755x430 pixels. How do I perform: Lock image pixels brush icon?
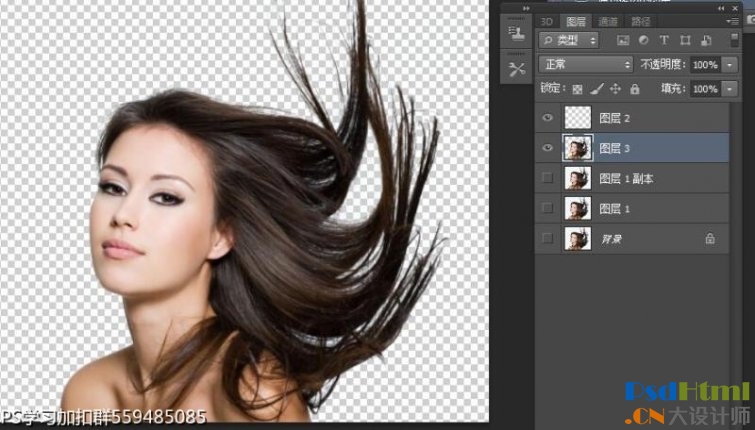597,89
